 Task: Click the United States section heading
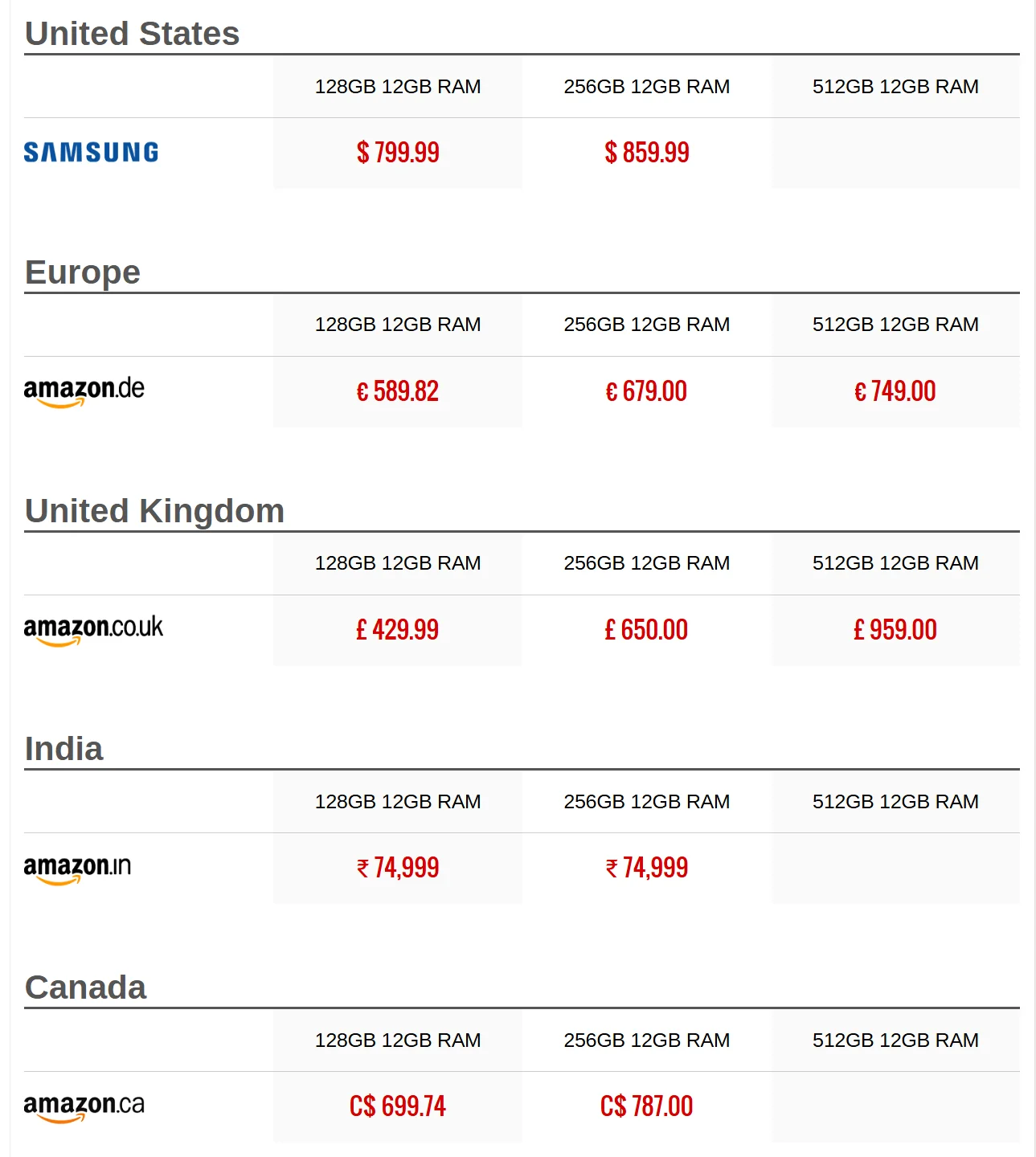(133, 34)
